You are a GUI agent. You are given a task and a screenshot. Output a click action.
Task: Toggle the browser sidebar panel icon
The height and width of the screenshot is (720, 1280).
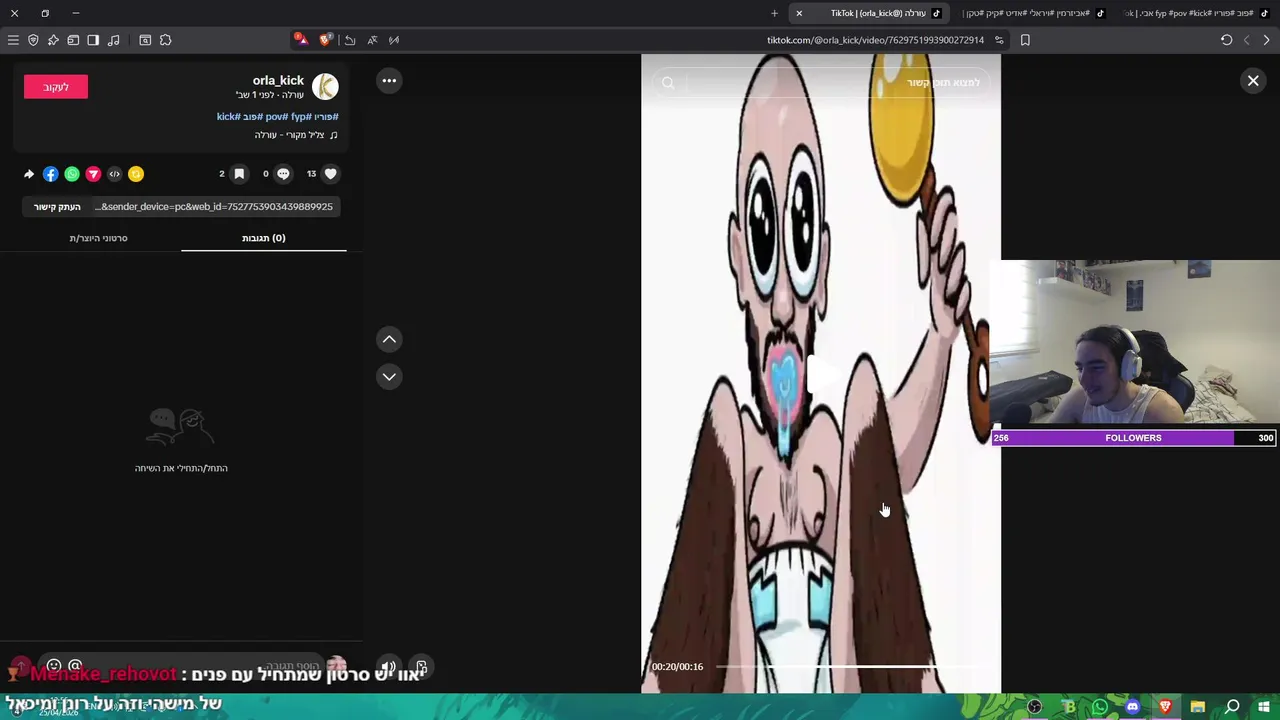[93, 40]
